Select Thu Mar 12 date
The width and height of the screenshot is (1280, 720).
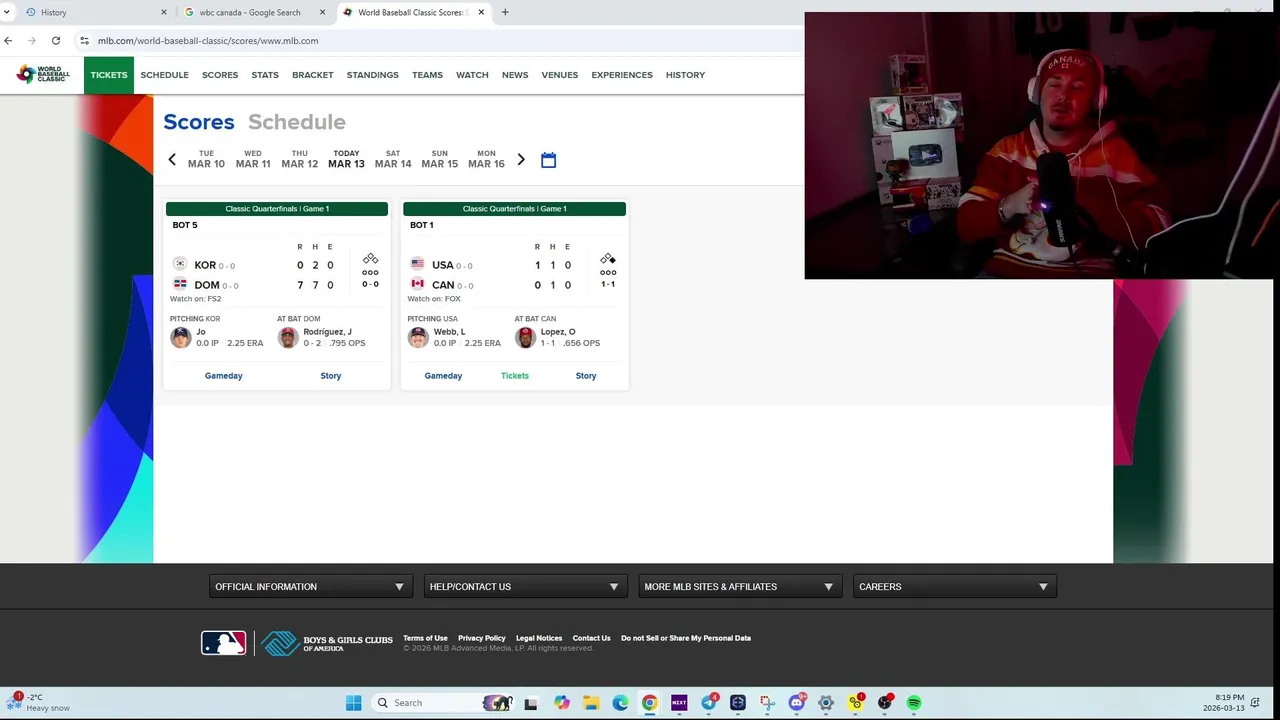pyautogui.click(x=299, y=159)
